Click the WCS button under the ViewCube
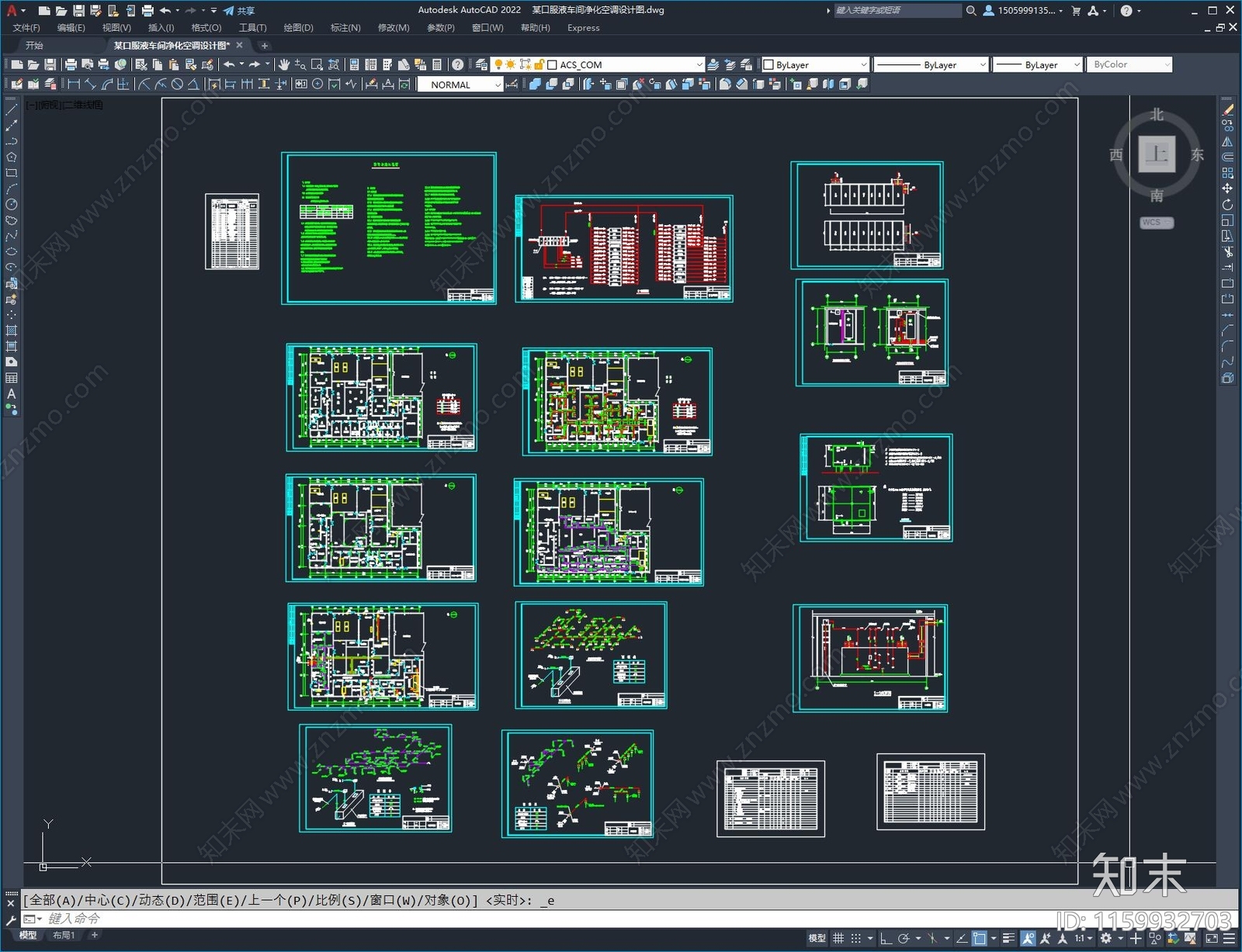The image size is (1242, 952). point(1156,223)
